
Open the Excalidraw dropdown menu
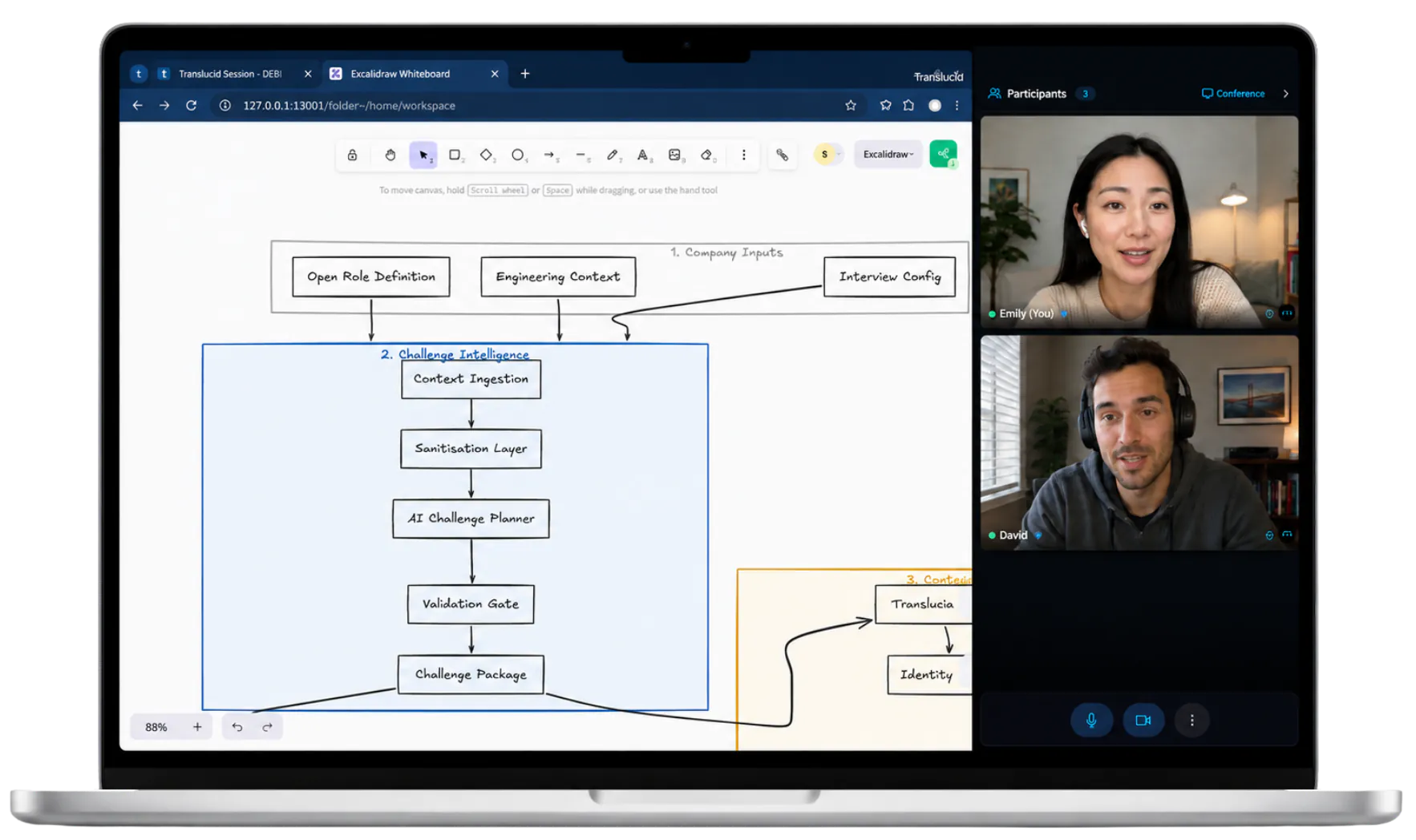point(888,154)
